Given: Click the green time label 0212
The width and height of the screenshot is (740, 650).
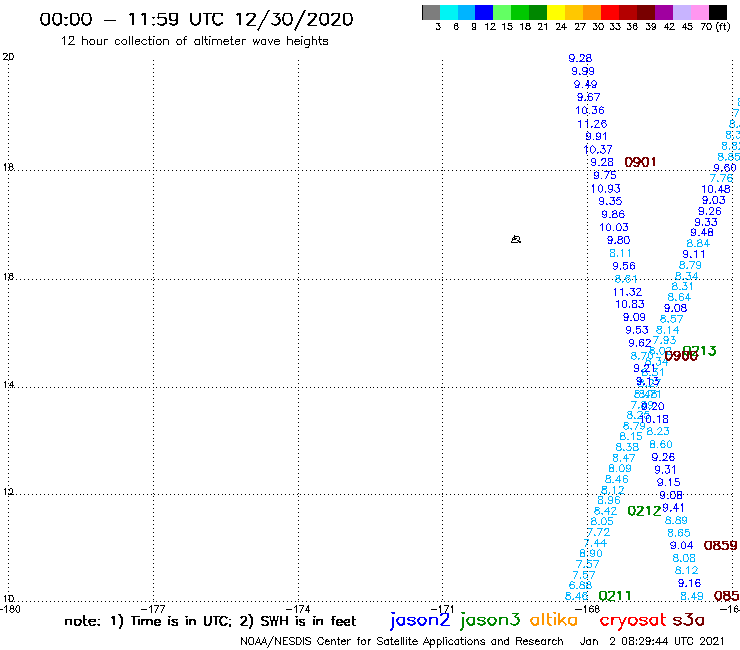Looking at the screenshot, I should [644, 511].
